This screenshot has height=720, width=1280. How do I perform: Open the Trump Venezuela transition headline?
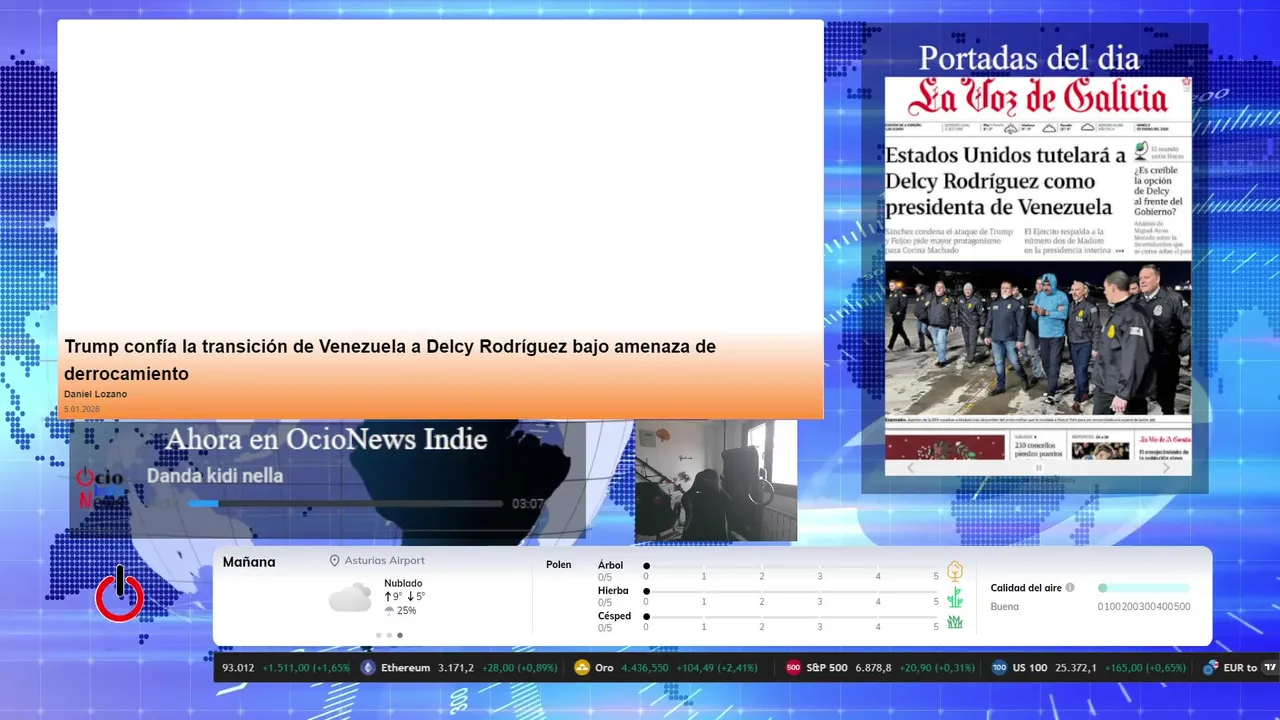coord(390,360)
